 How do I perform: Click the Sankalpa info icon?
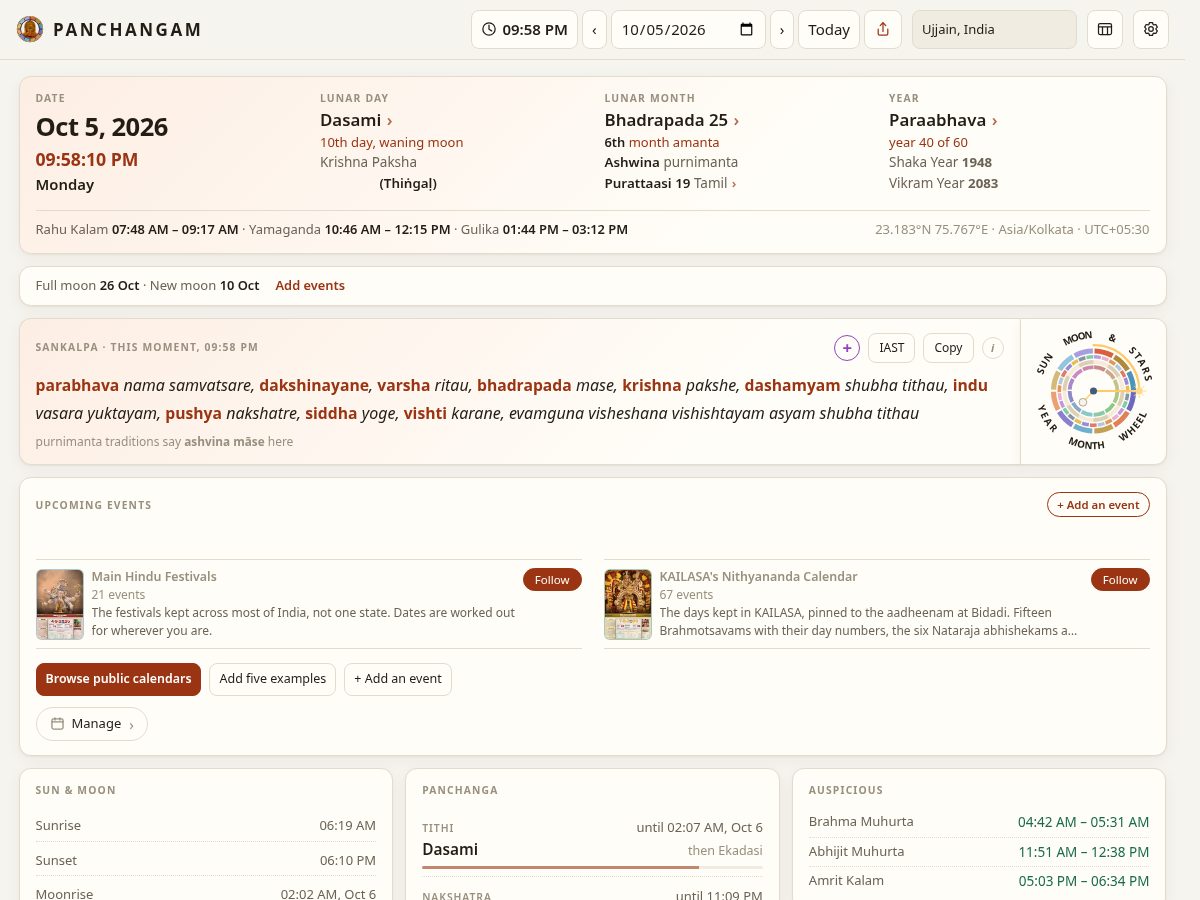pos(992,347)
